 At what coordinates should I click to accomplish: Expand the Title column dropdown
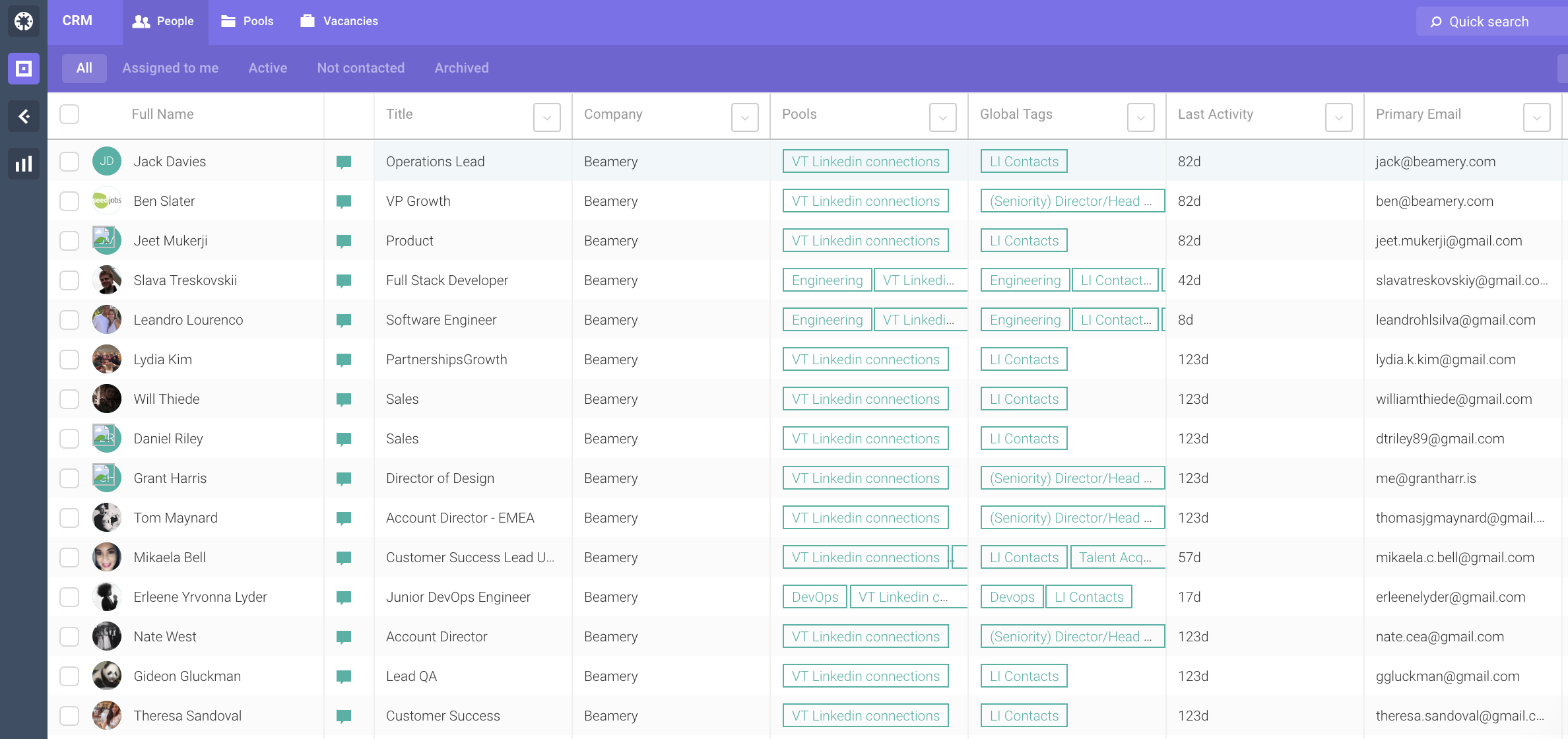tap(546, 117)
